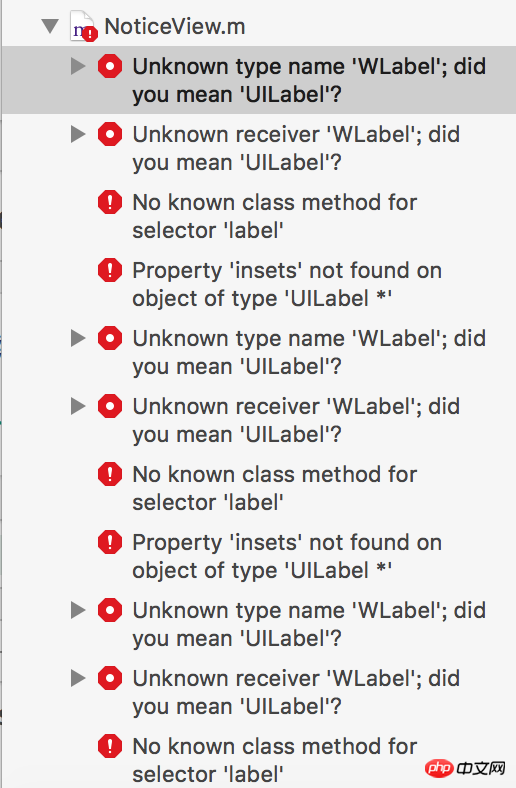516x788 pixels.
Task: Select the second 'No known class method' error text
Action: (275, 488)
